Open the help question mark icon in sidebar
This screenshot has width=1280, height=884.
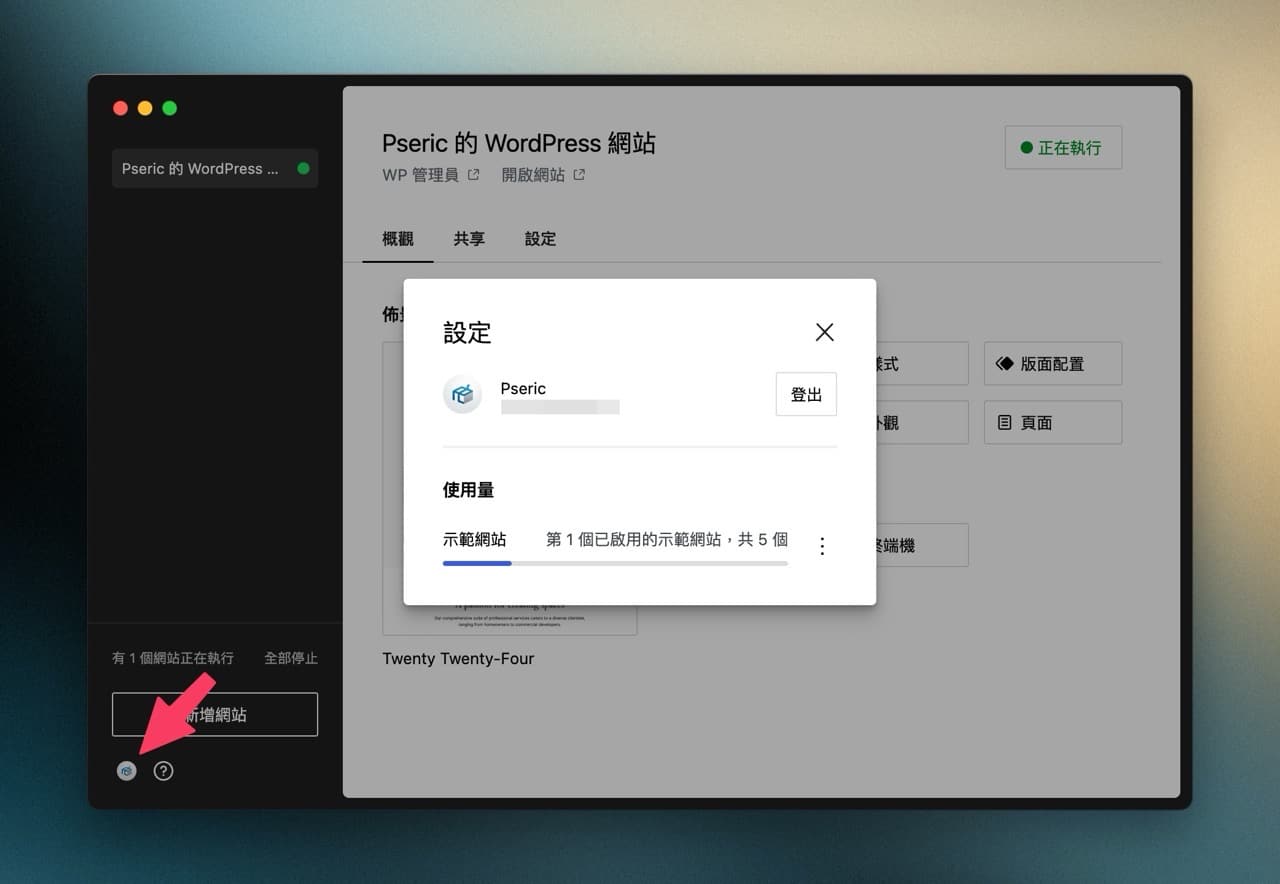coord(163,771)
